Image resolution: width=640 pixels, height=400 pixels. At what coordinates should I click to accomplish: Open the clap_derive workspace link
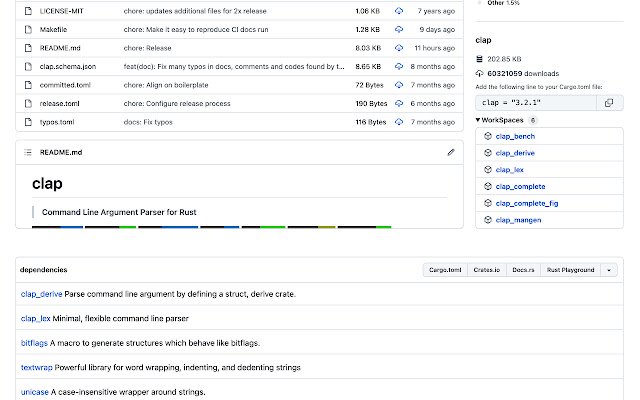click(x=515, y=153)
